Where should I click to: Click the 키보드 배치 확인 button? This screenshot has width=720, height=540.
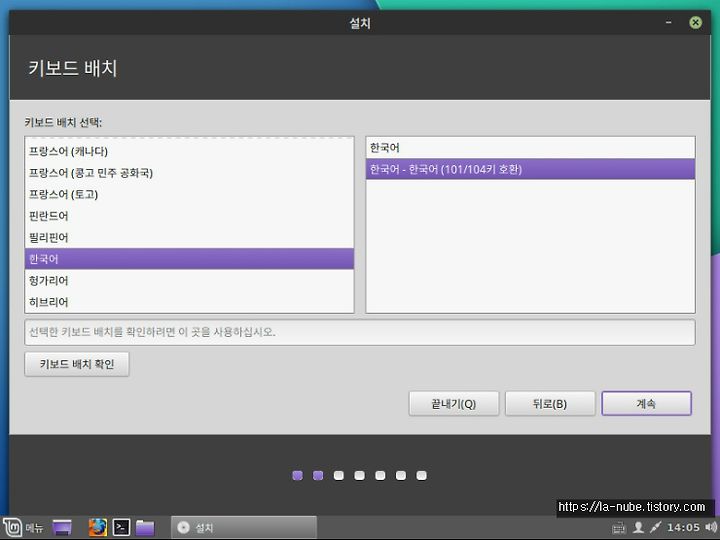click(x=77, y=364)
